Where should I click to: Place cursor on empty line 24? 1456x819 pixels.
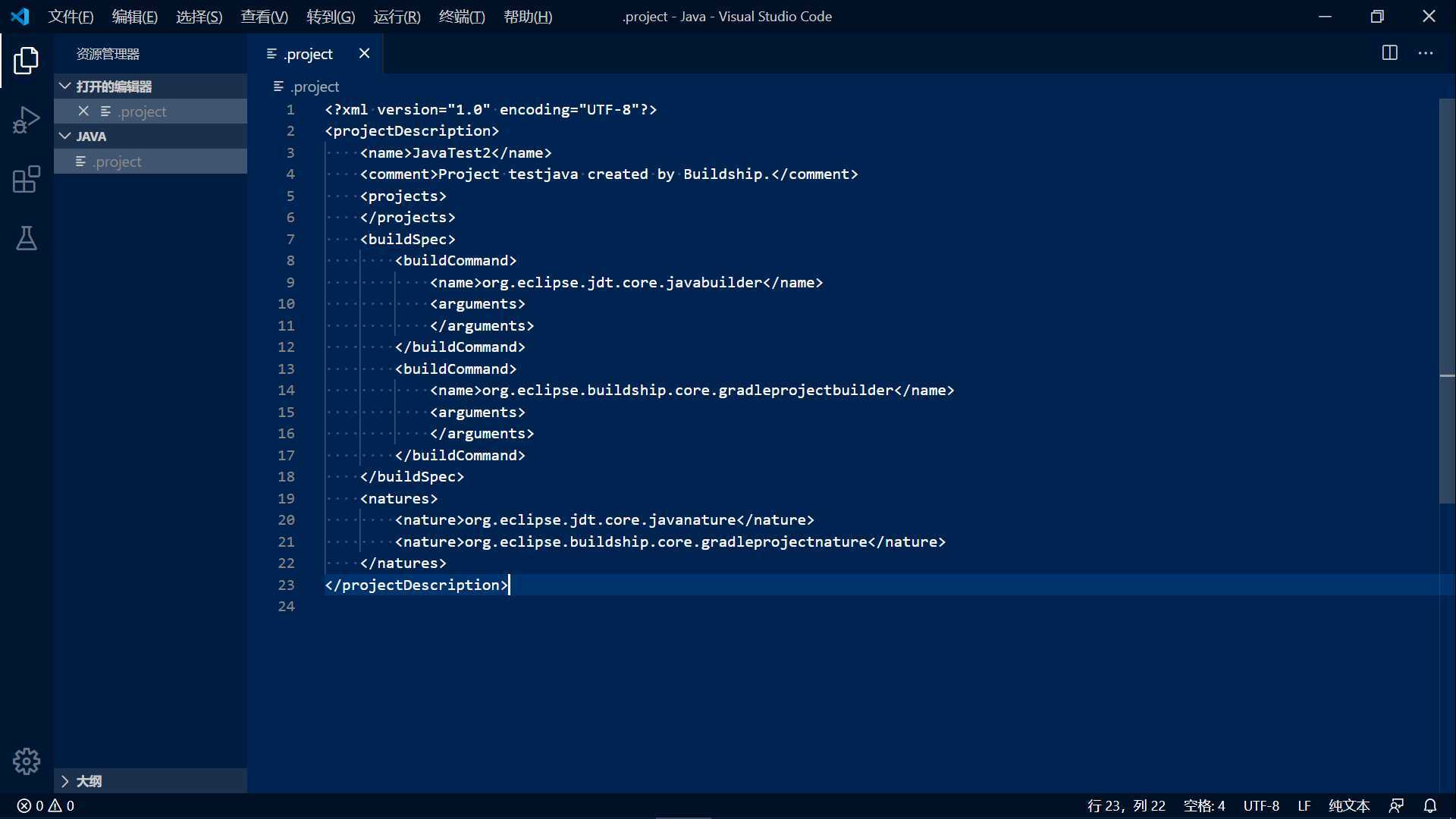pos(880,607)
